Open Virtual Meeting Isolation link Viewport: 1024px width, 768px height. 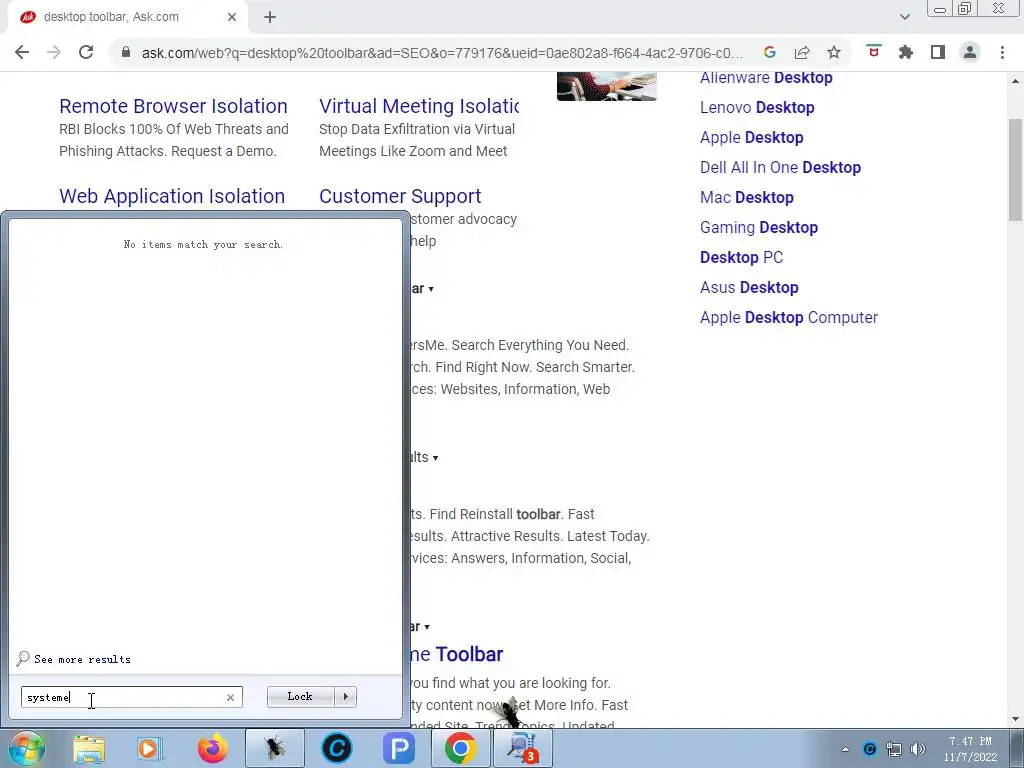click(419, 106)
